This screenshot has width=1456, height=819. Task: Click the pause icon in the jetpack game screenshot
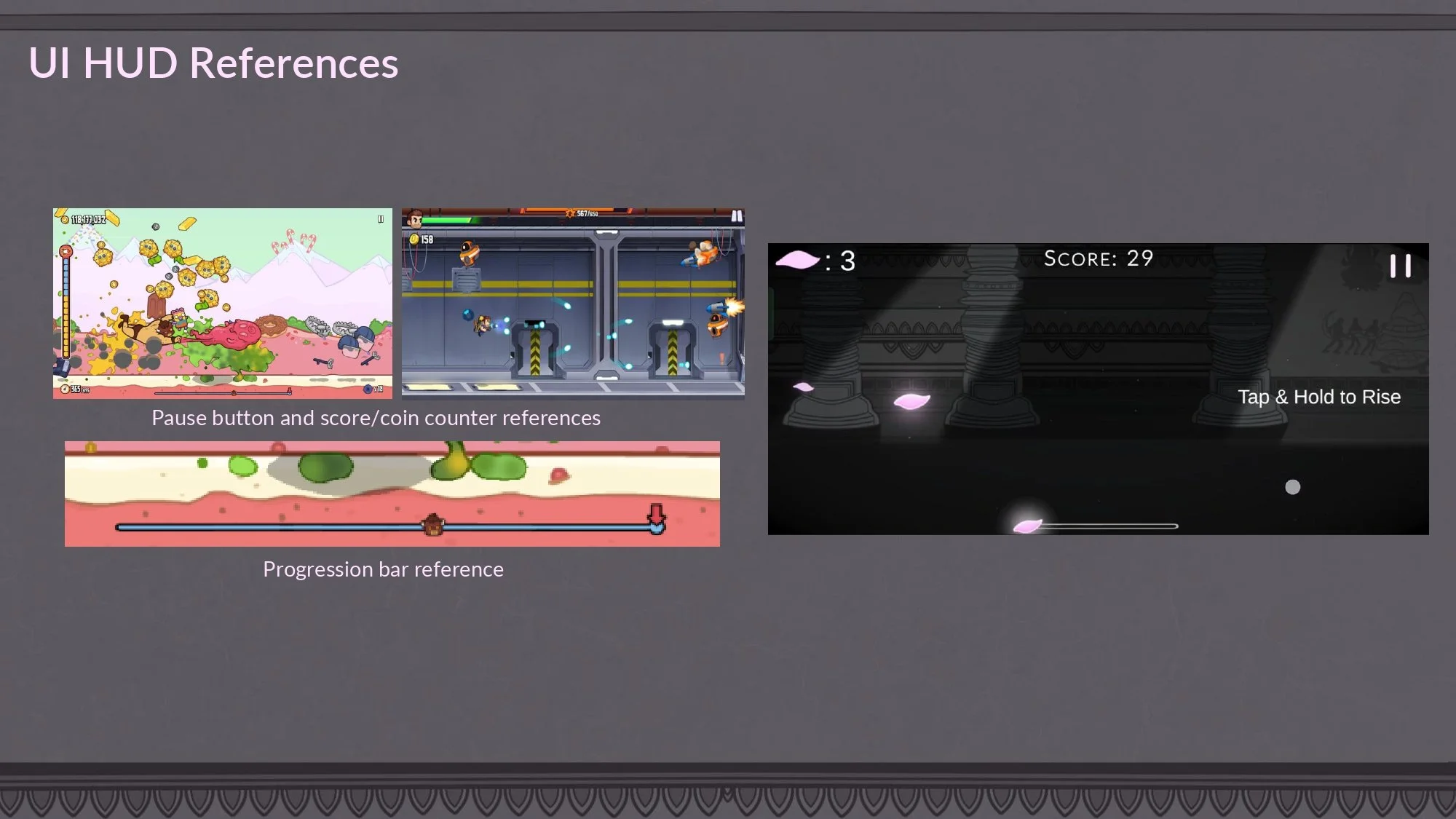click(737, 216)
